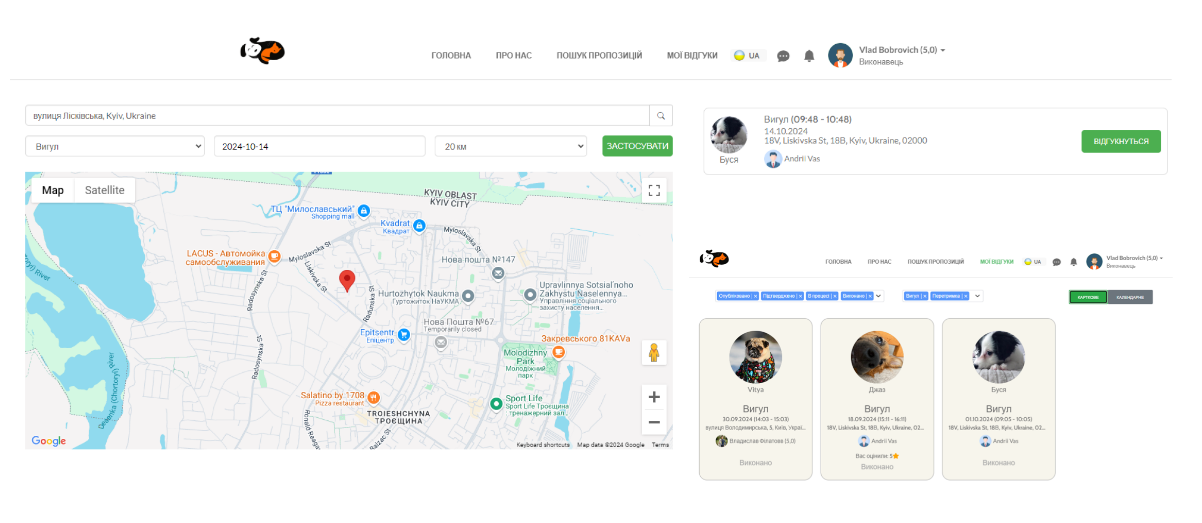This screenshot has height=523, width=1202.
Task: Click the address search magnifier icon
Action: point(661,116)
